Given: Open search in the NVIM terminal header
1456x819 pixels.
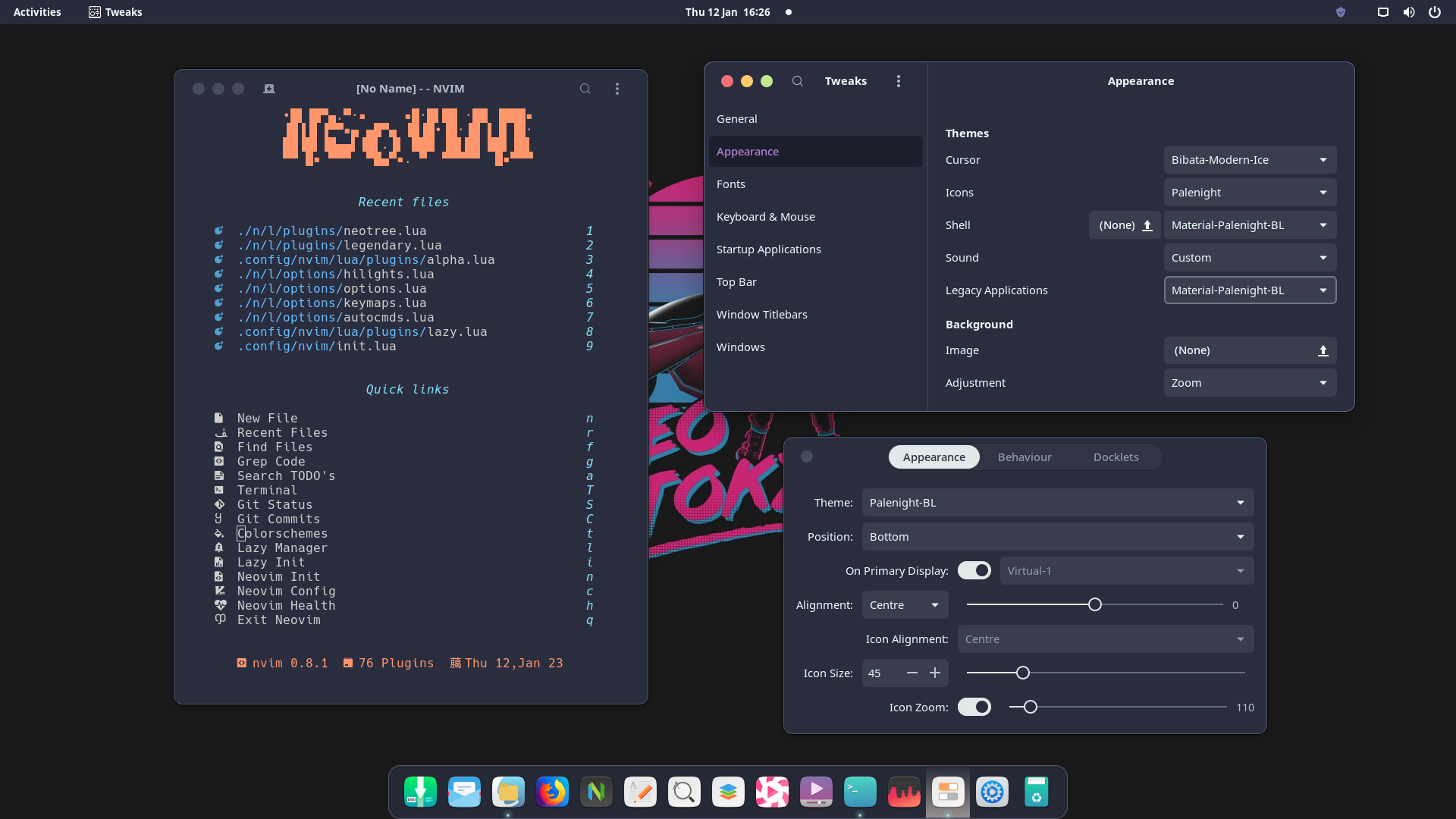Looking at the screenshot, I should (x=585, y=89).
